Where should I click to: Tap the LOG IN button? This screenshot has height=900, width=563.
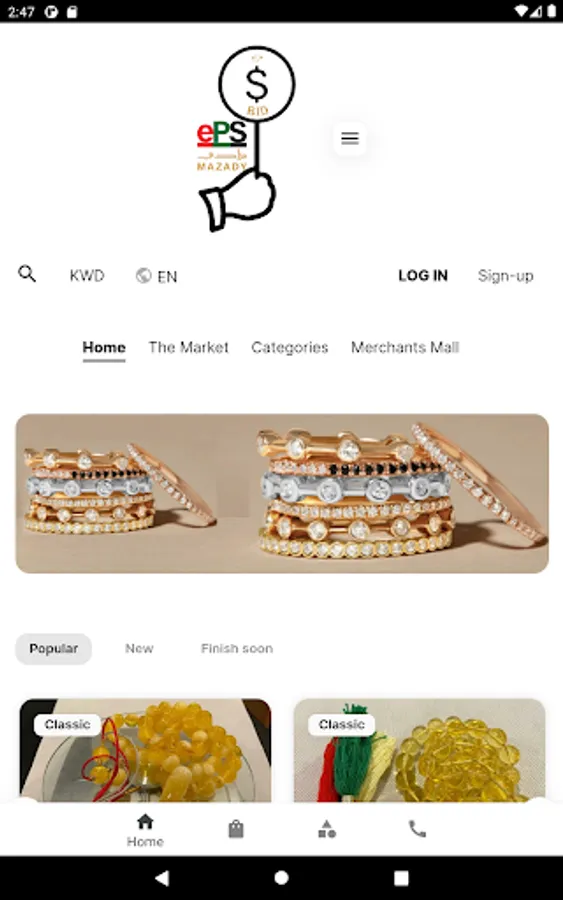coord(423,276)
